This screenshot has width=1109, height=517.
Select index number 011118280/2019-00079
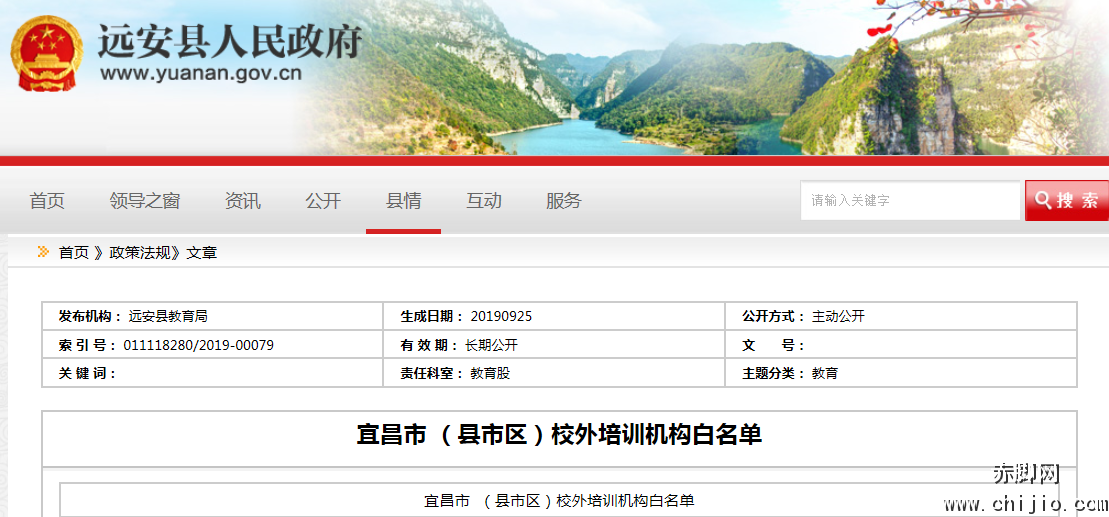199,345
